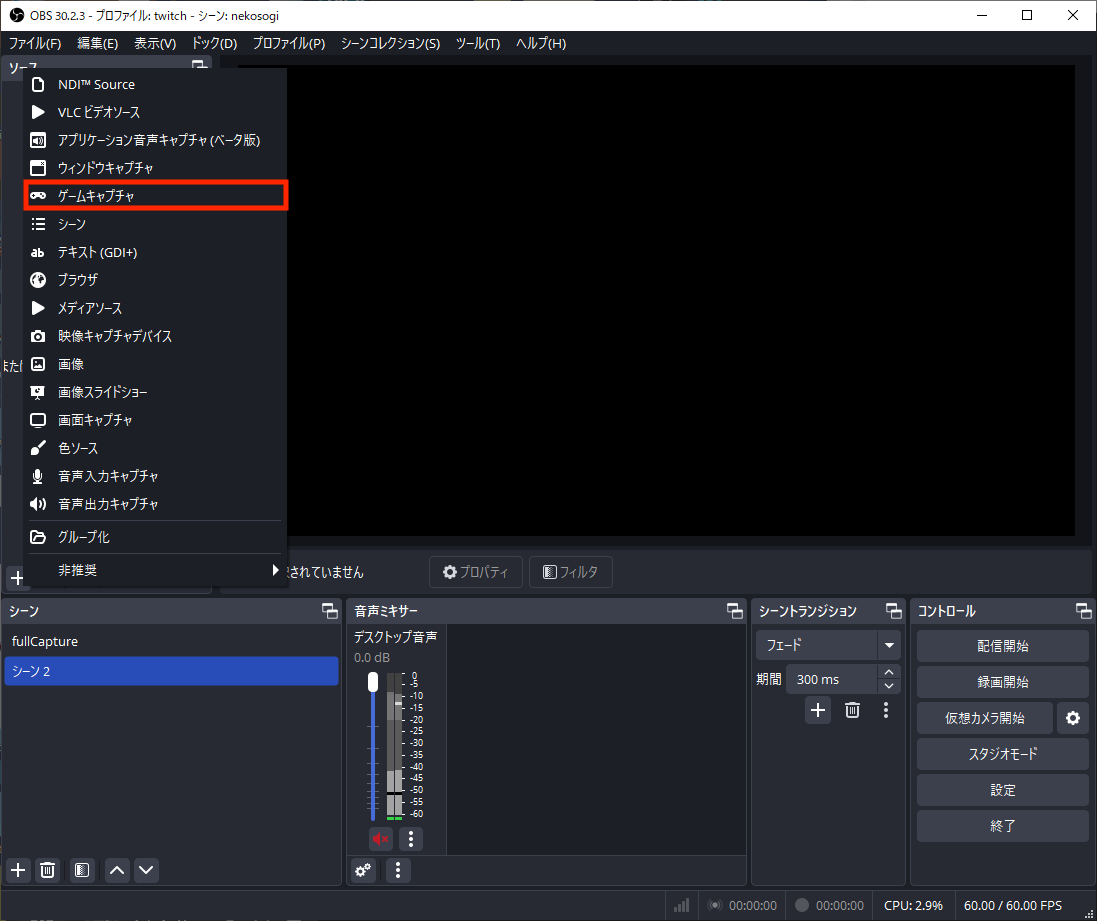Move scene down with arrow icon
Viewport: 1097px width, 921px height.
click(146, 870)
